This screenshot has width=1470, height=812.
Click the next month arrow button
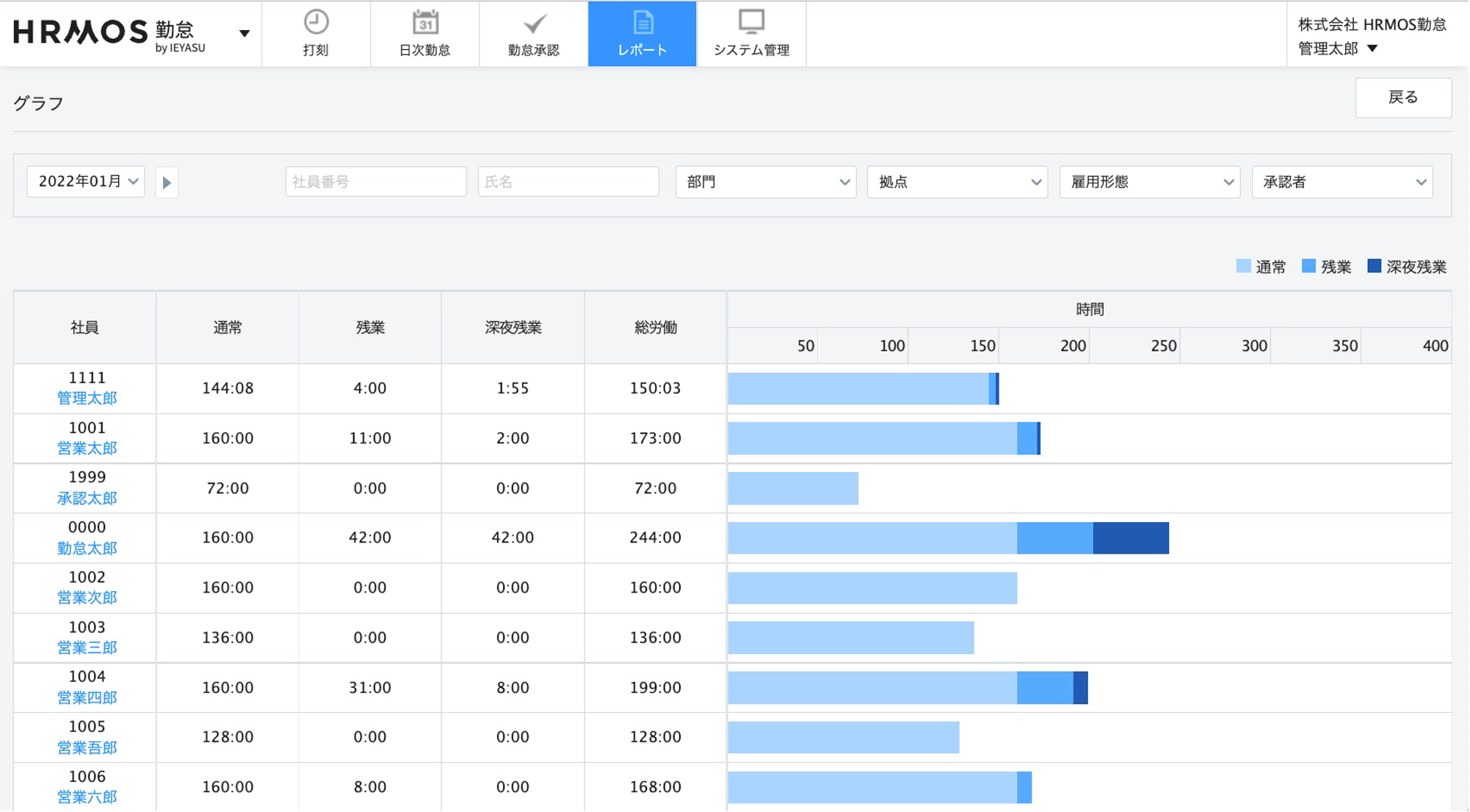pos(167,183)
